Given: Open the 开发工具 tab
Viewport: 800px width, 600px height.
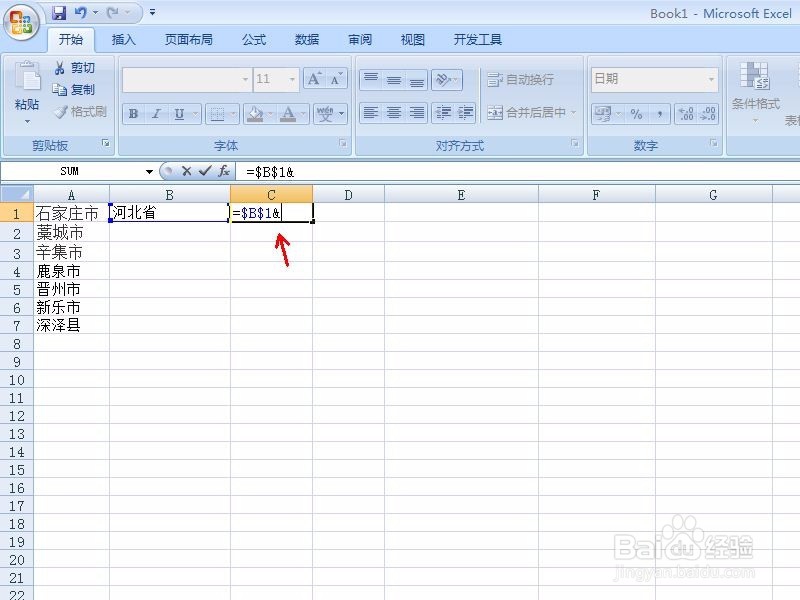Looking at the screenshot, I should point(478,39).
